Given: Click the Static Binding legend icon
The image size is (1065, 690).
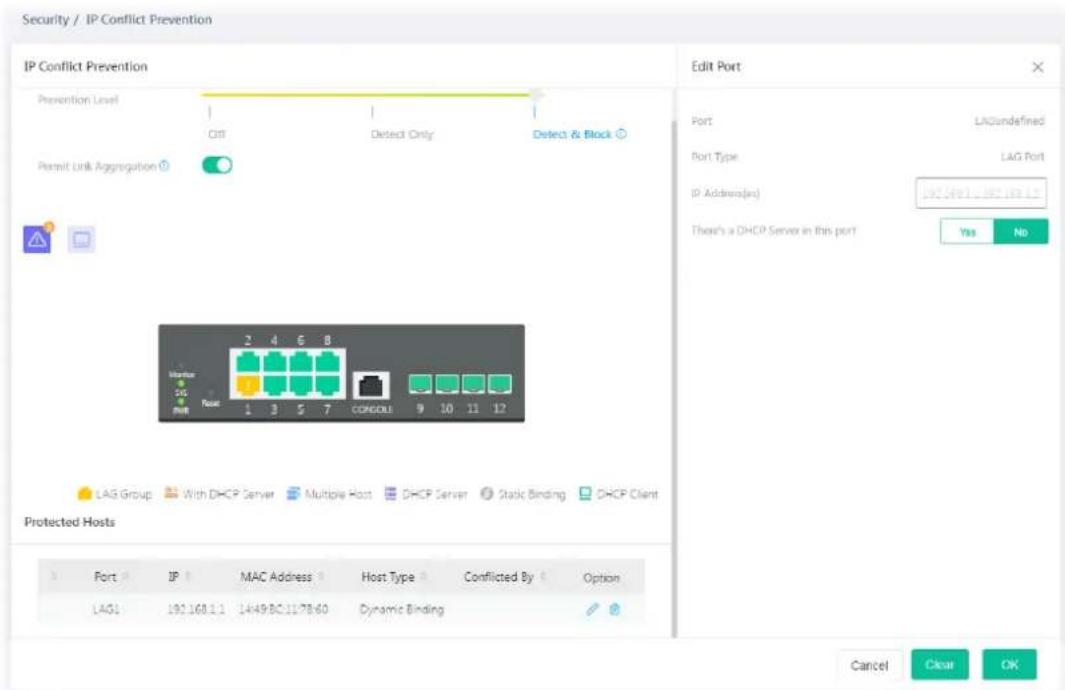Looking at the screenshot, I should coord(486,493).
